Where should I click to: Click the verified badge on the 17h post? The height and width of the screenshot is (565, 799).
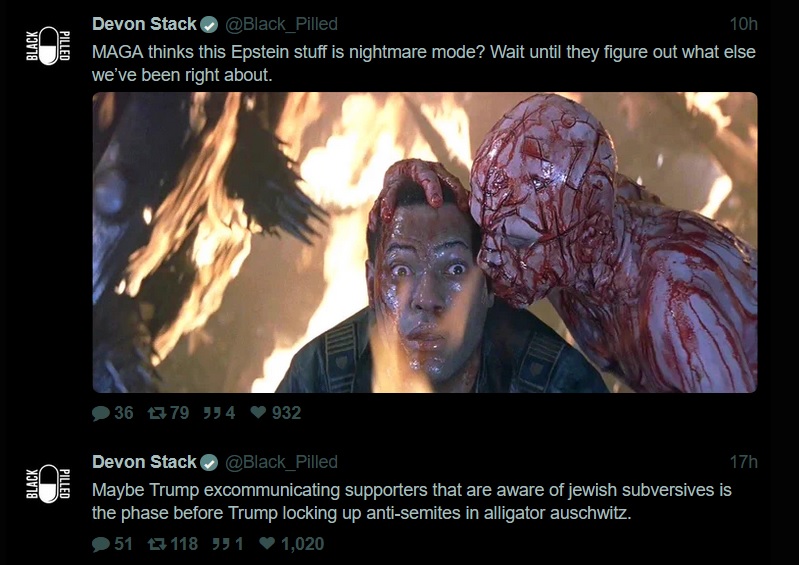(210, 463)
